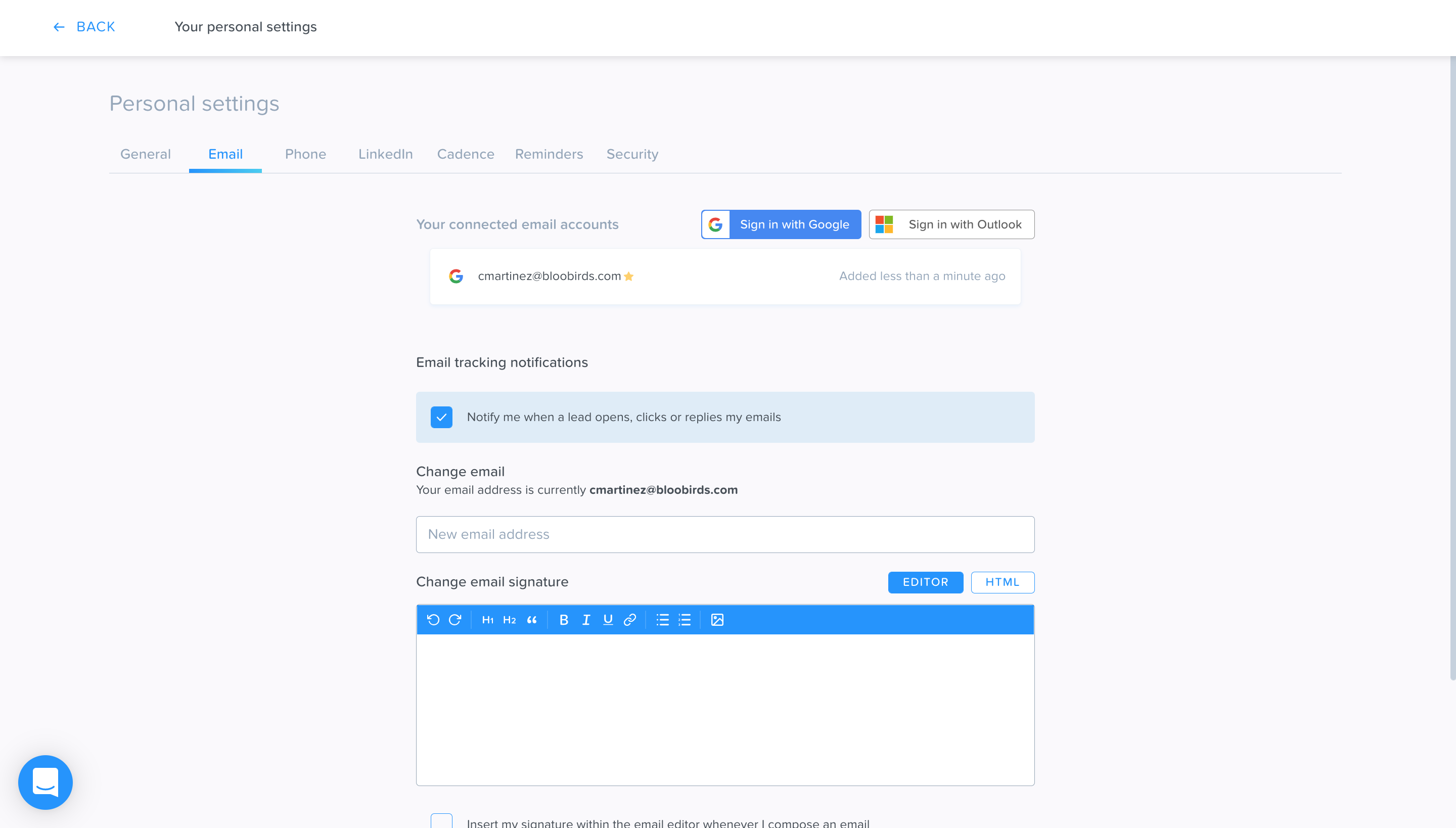Screen dimensions: 1456x828
Task: Toggle bold formatting in signature editor
Action: pyautogui.click(x=564, y=620)
